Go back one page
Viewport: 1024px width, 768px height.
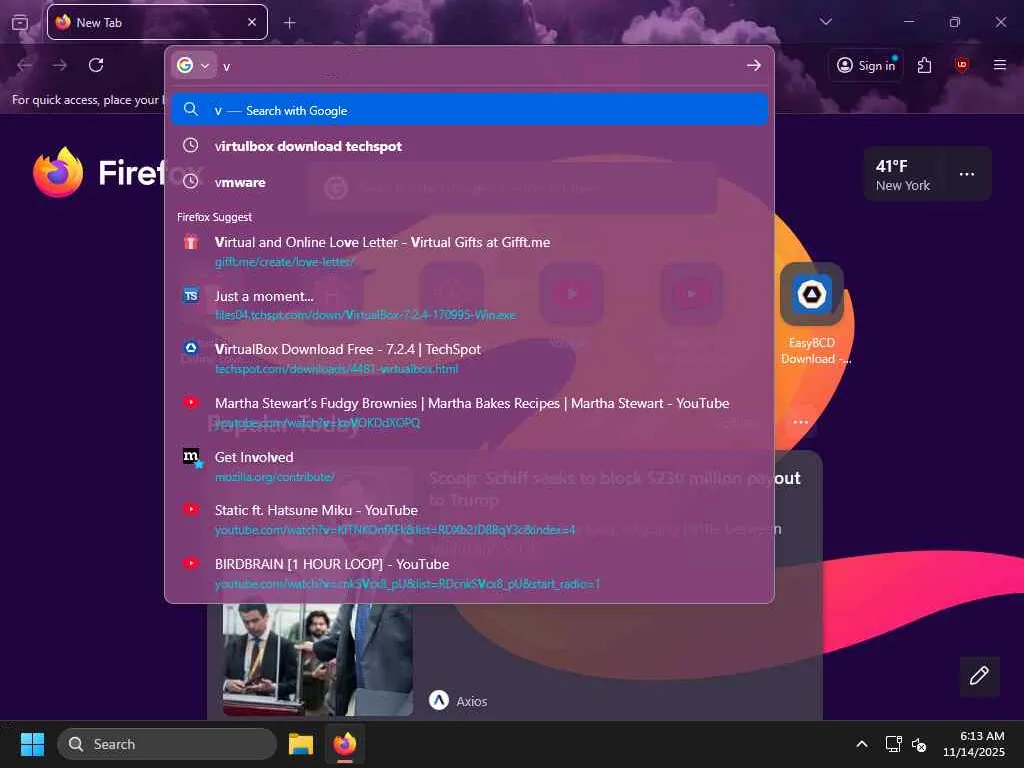pos(25,65)
